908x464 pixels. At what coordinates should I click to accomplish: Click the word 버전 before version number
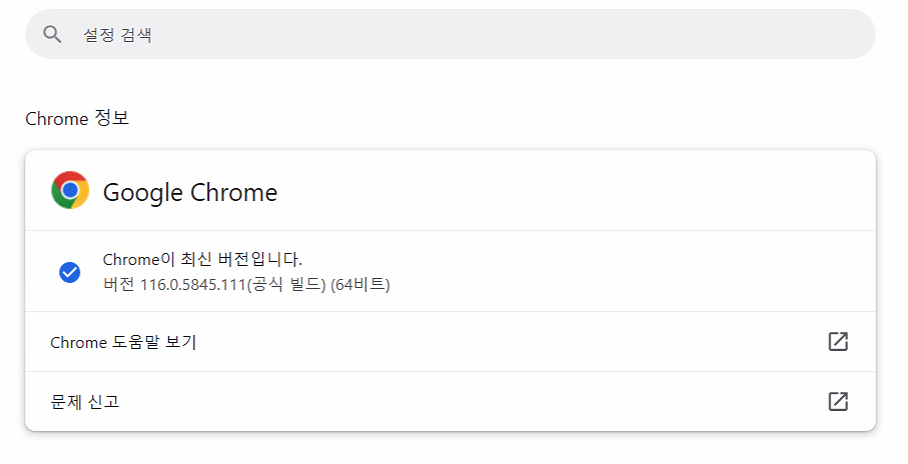(x=118, y=285)
